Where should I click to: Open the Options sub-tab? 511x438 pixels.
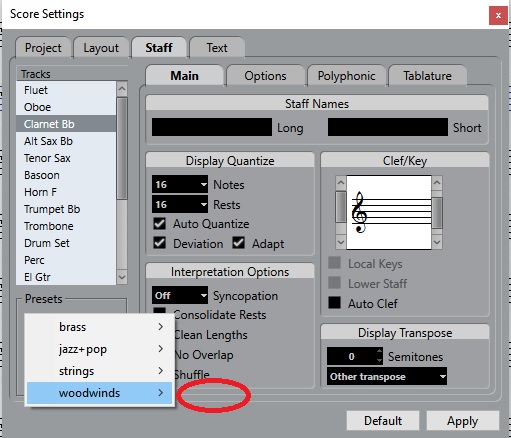click(265, 76)
